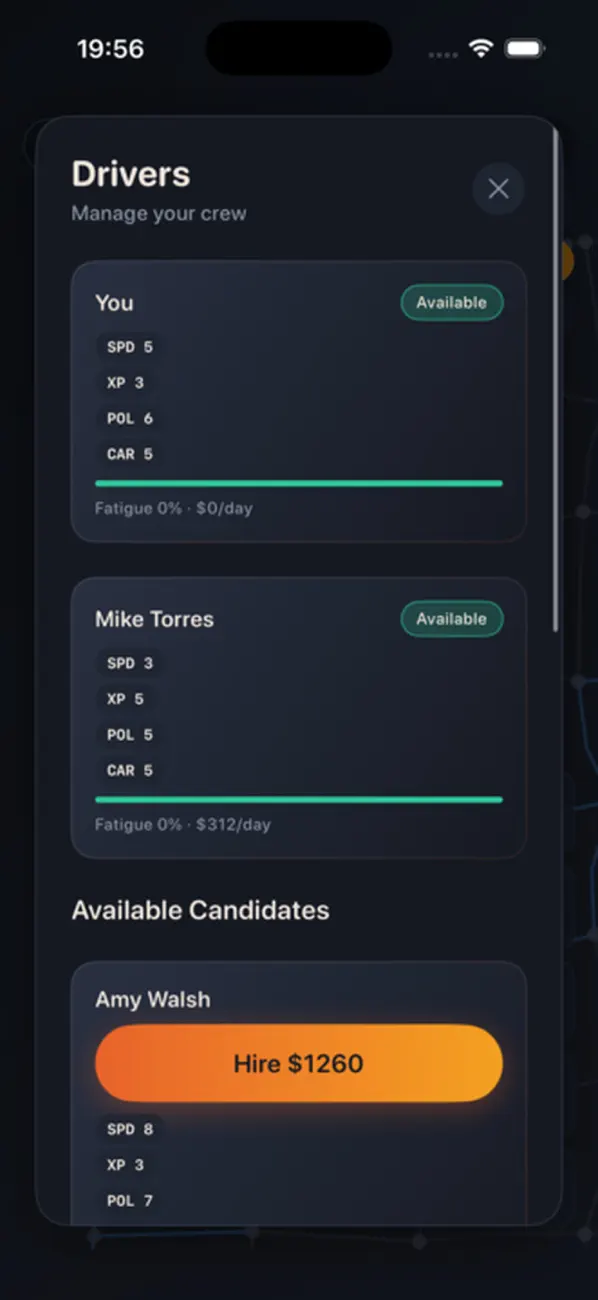
Task: Tap Amy Walsh's SPD 8 chip
Action: pos(130,1129)
